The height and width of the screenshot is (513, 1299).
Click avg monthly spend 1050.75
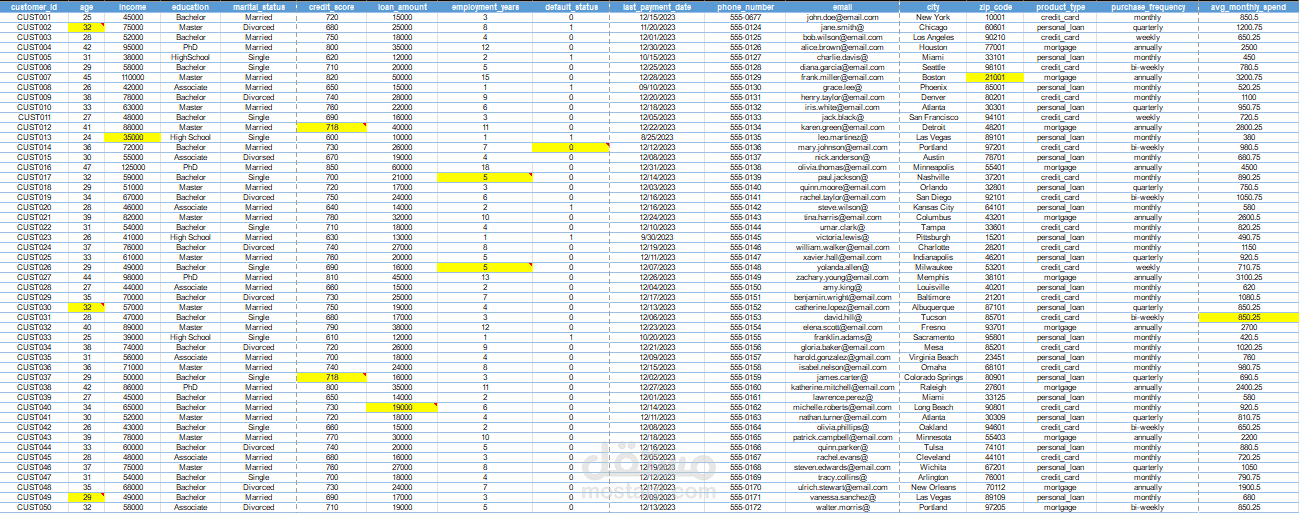pos(1247,197)
